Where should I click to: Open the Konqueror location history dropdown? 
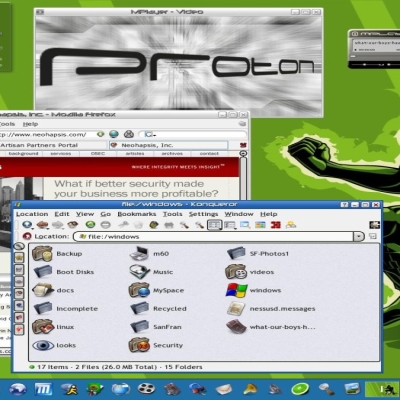click(x=359, y=237)
